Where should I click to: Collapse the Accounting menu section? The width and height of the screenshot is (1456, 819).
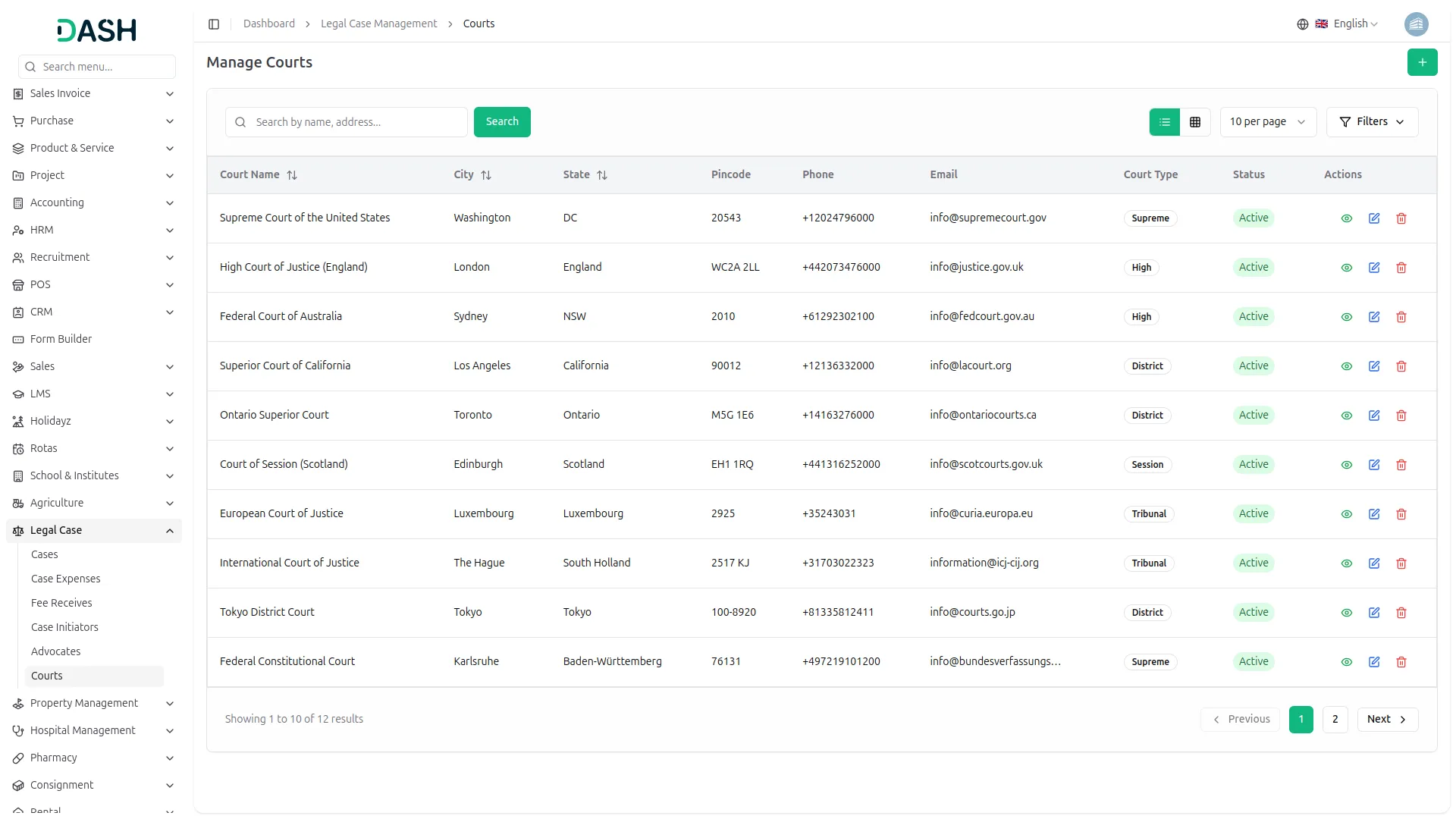point(93,202)
